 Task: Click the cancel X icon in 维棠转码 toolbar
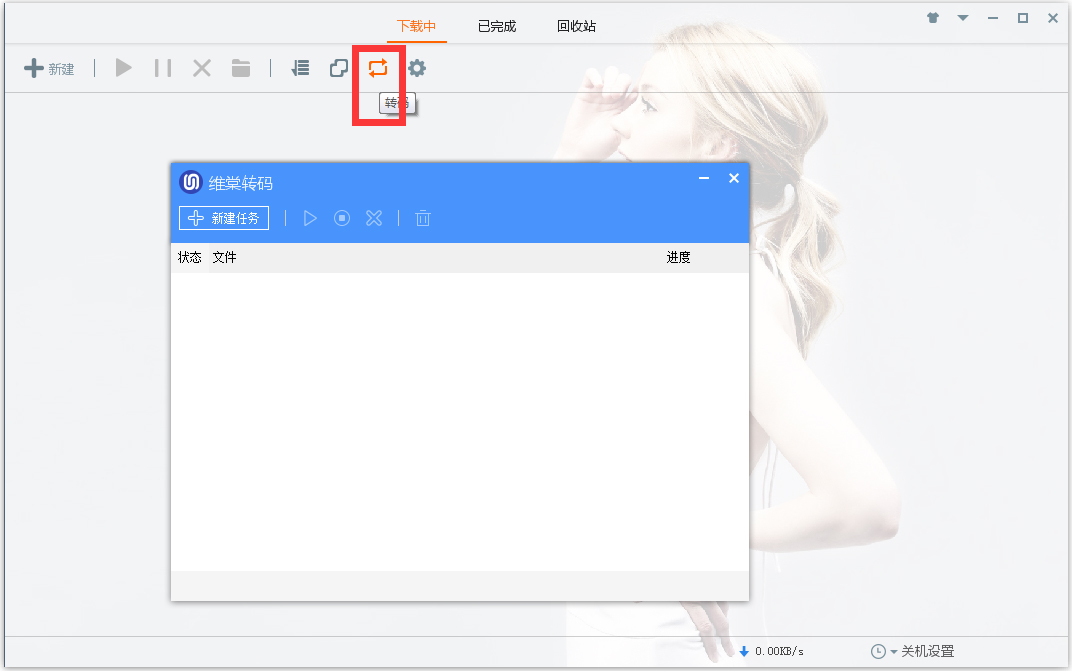[374, 218]
